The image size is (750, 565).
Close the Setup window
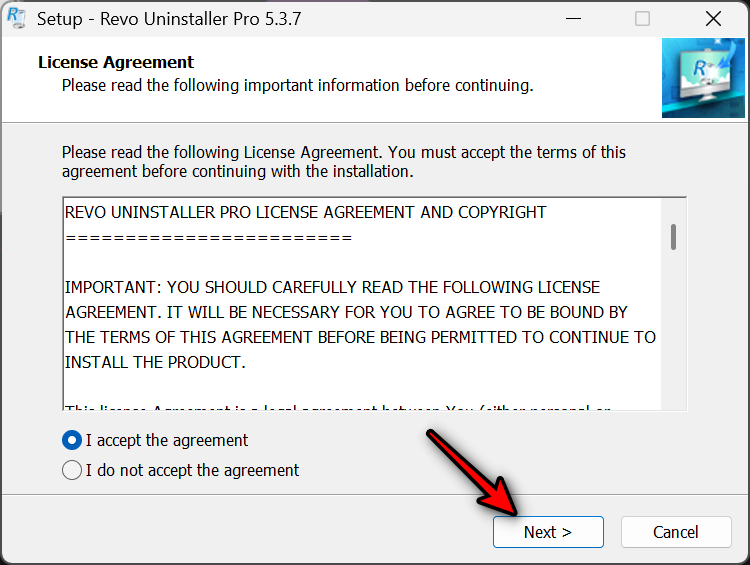tap(713, 19)
